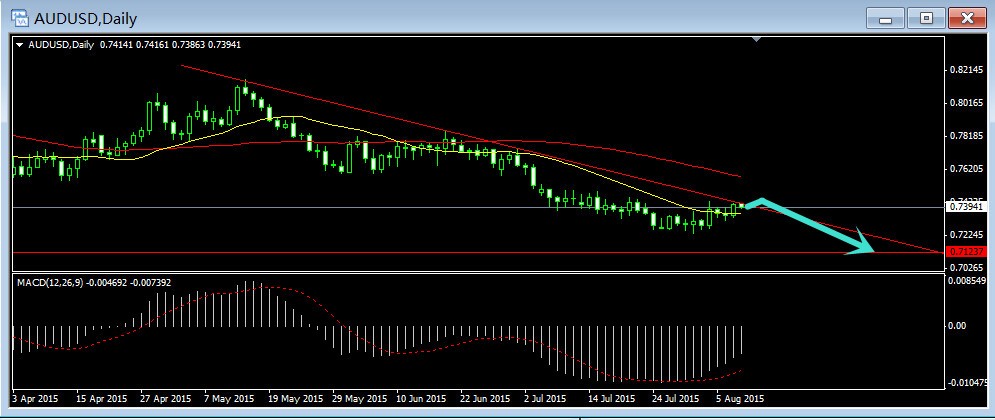Click date label 3 Apr 2015
The image size is (995, 420).
coord(36,398)
